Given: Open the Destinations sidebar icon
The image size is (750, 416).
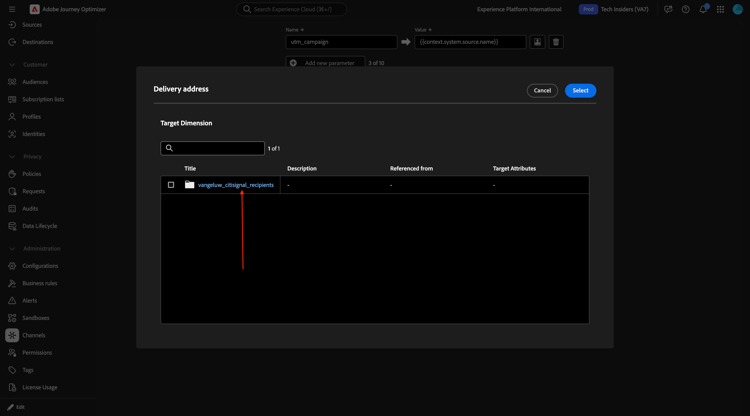Looking at the screenshot, I should point(12,42).
